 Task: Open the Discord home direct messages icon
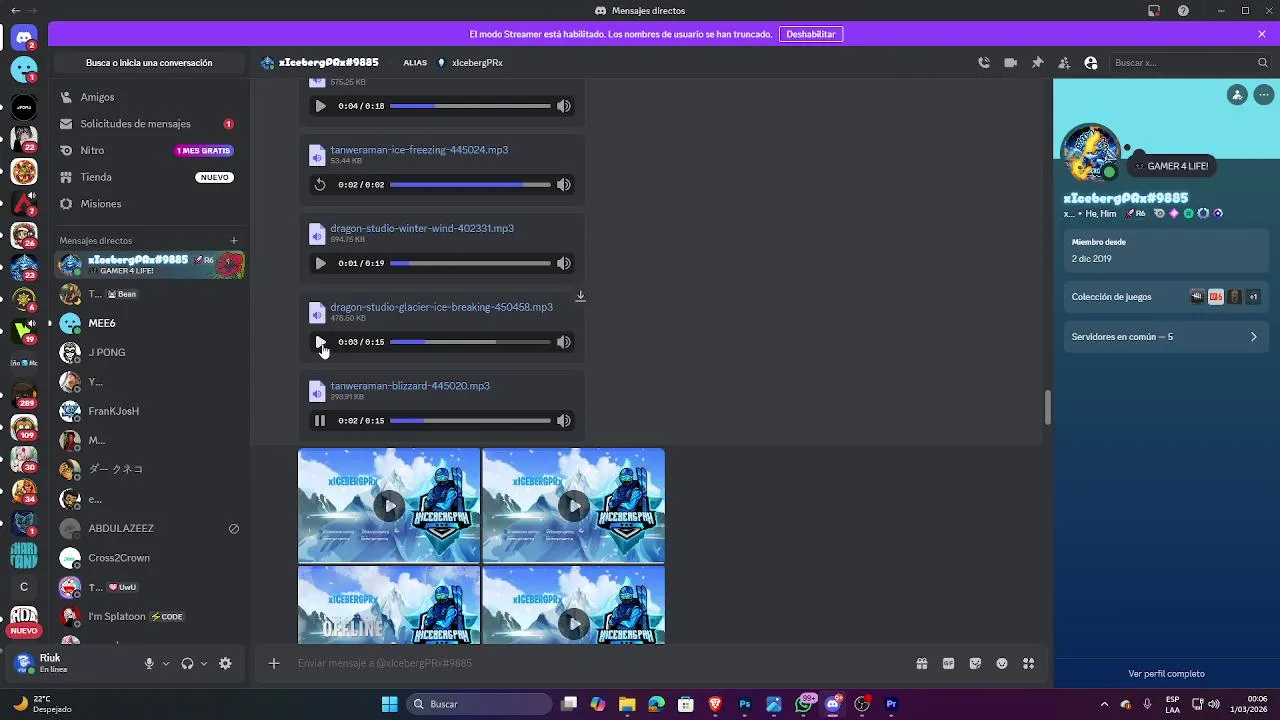coord(24,37)
